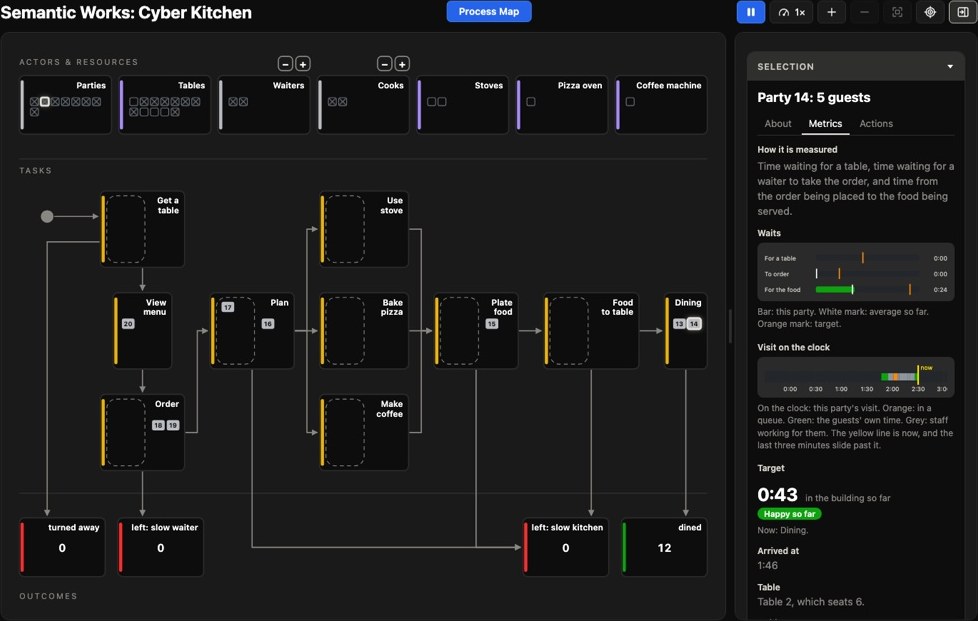Select the Tables resource card
This screenshot has width=978, height=621.
165,105
